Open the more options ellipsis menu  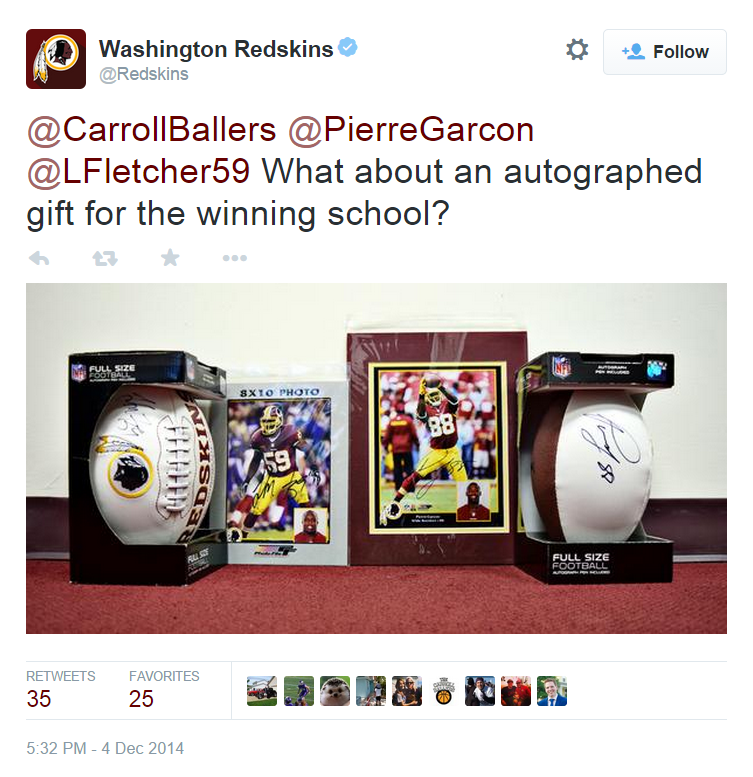click(x=235, y=258)
